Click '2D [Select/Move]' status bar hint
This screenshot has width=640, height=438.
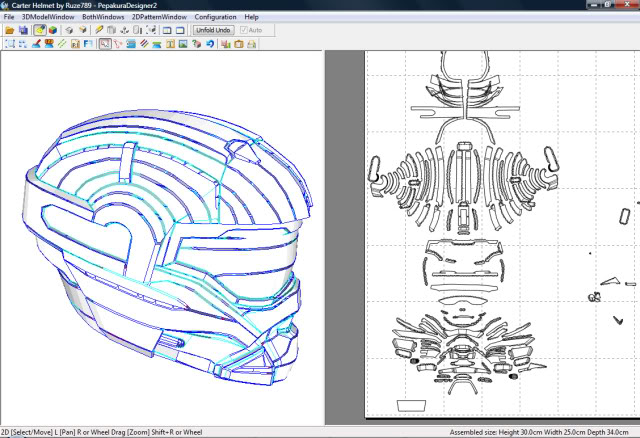[26, 432]
